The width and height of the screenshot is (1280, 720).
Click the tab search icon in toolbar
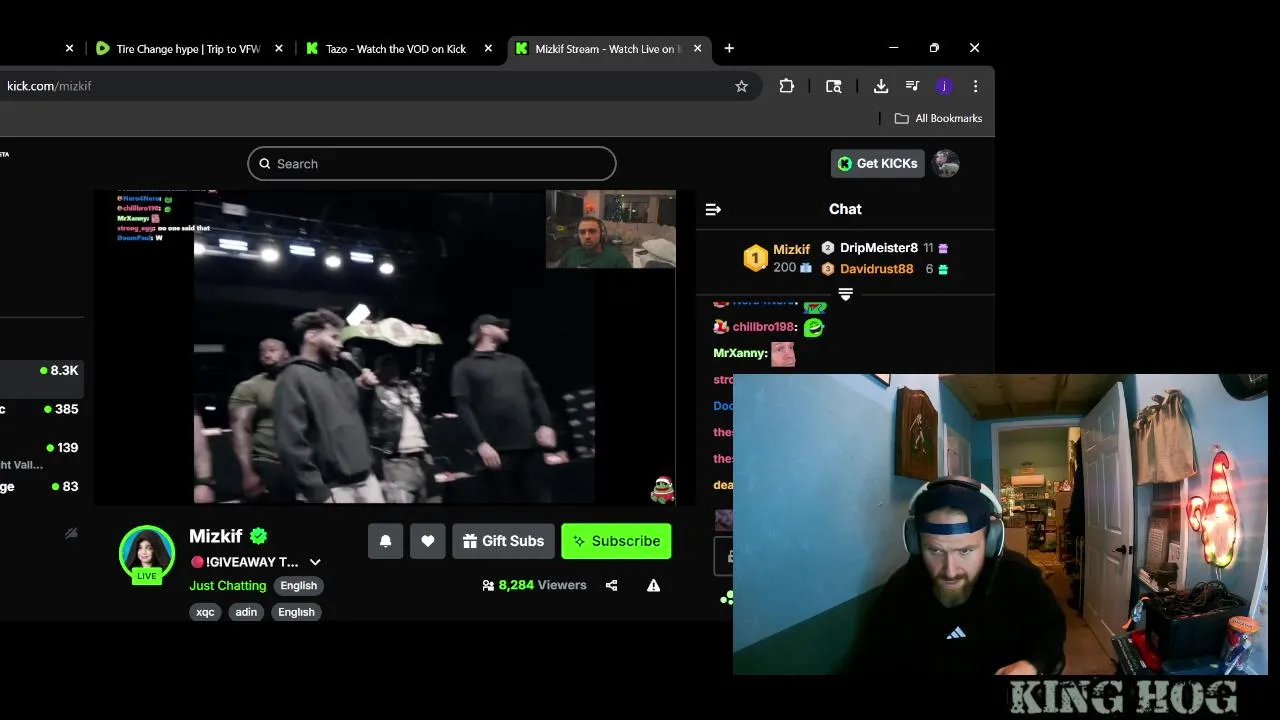(x=833, y=86)
